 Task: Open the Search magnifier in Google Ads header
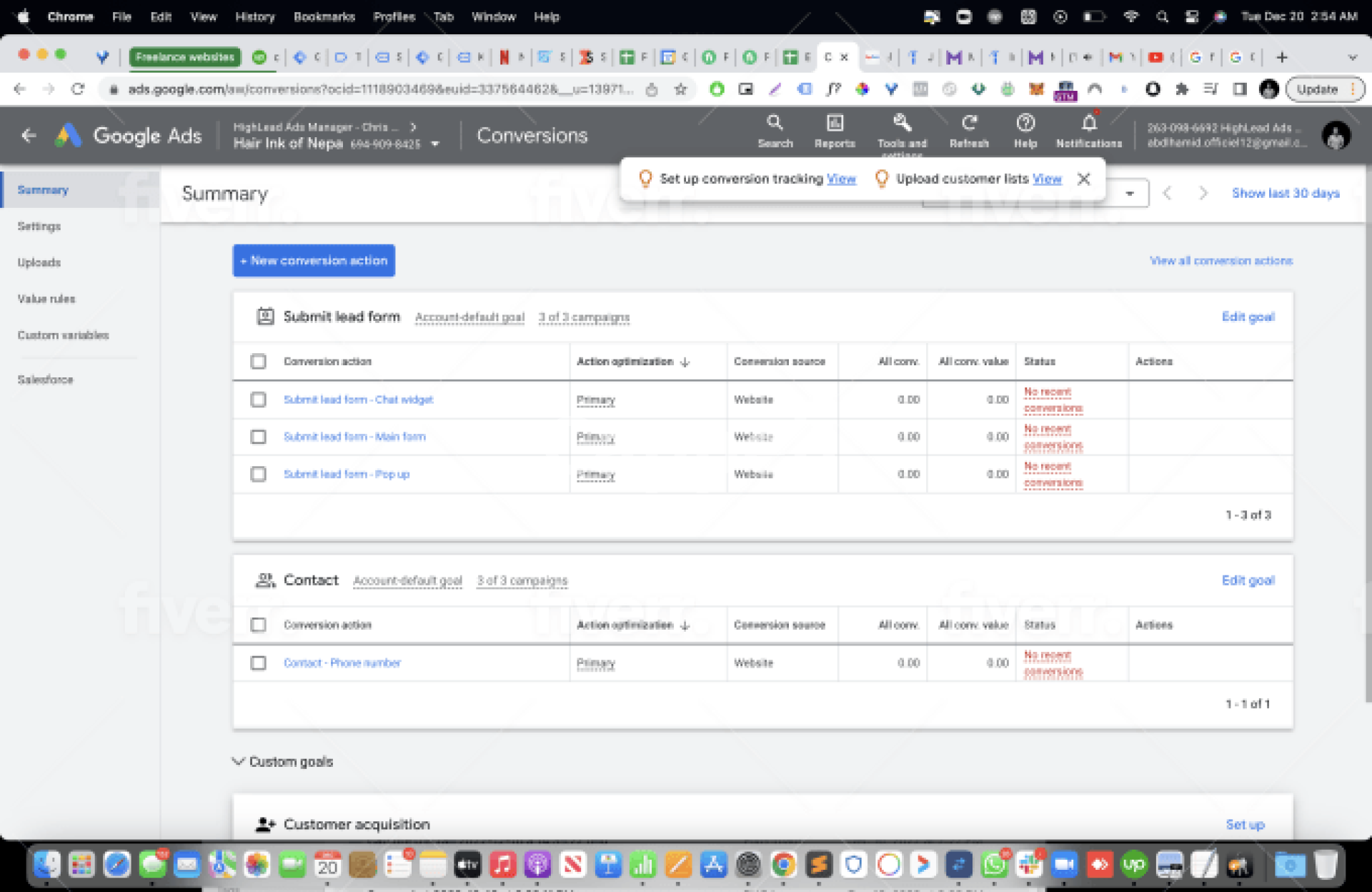point(775,123)
